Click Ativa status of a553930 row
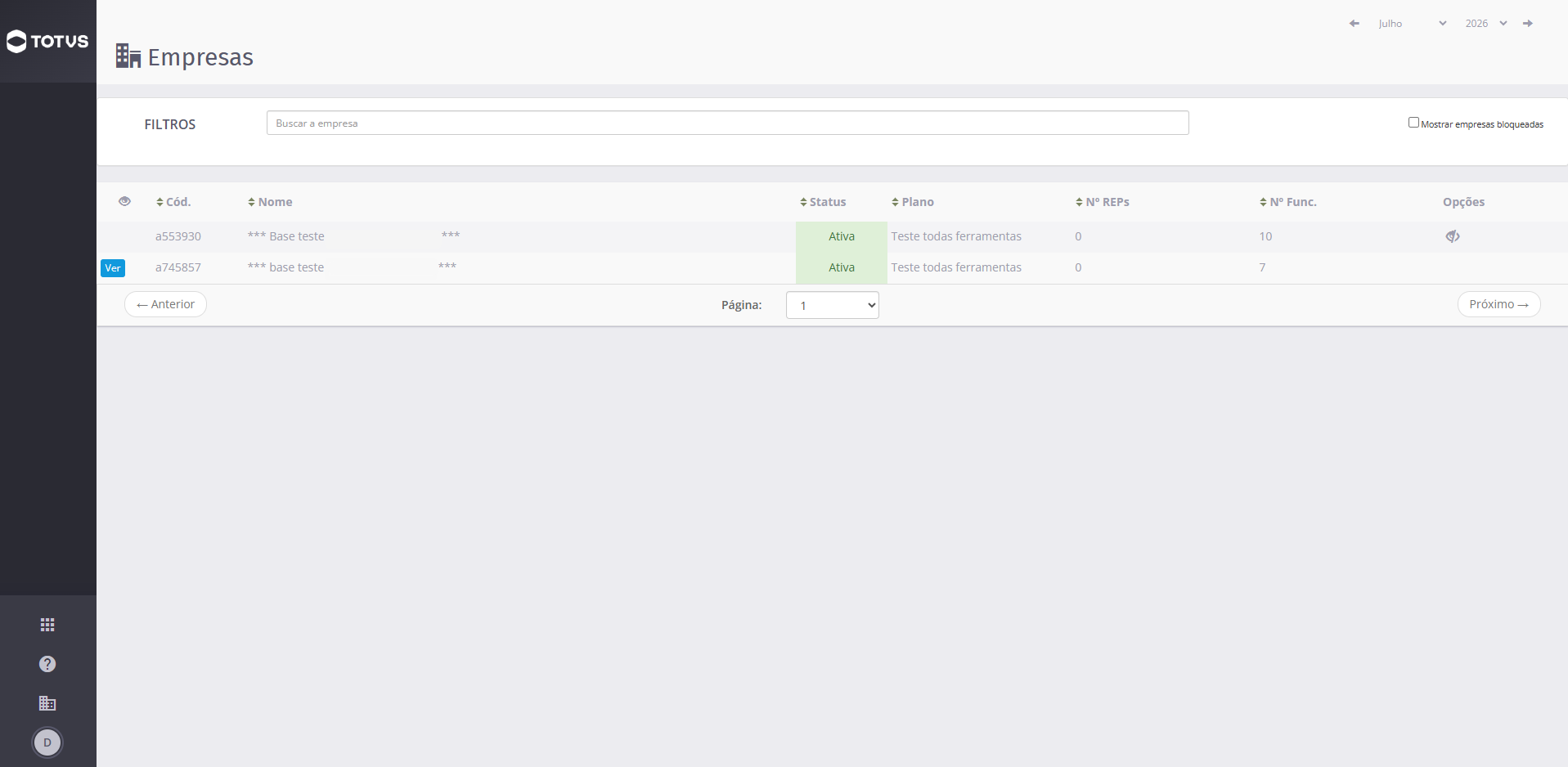 [x=842, y=236]
